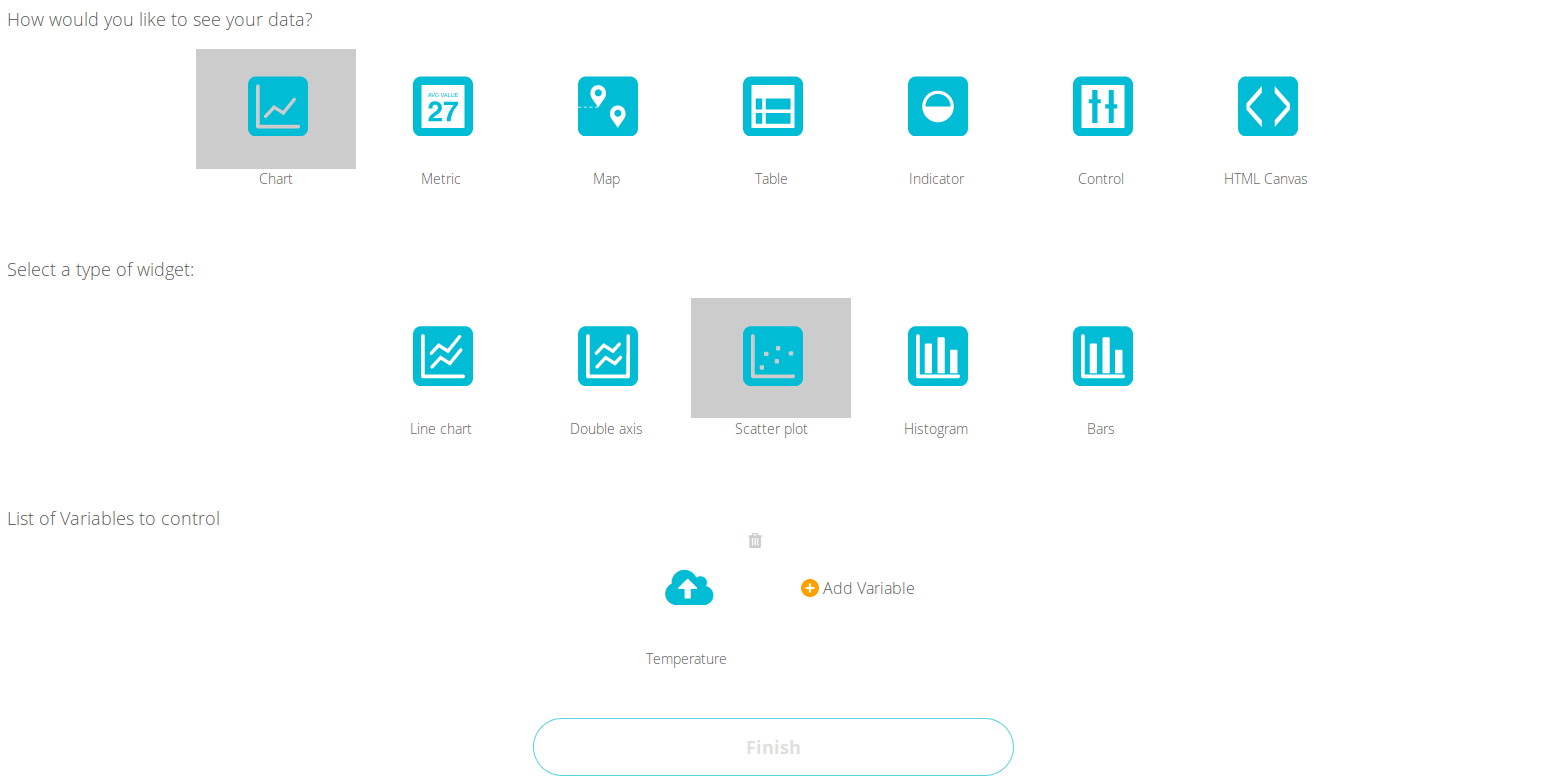
Task: Click the Chart label under the highlighted icon
Action: [276, 178]
